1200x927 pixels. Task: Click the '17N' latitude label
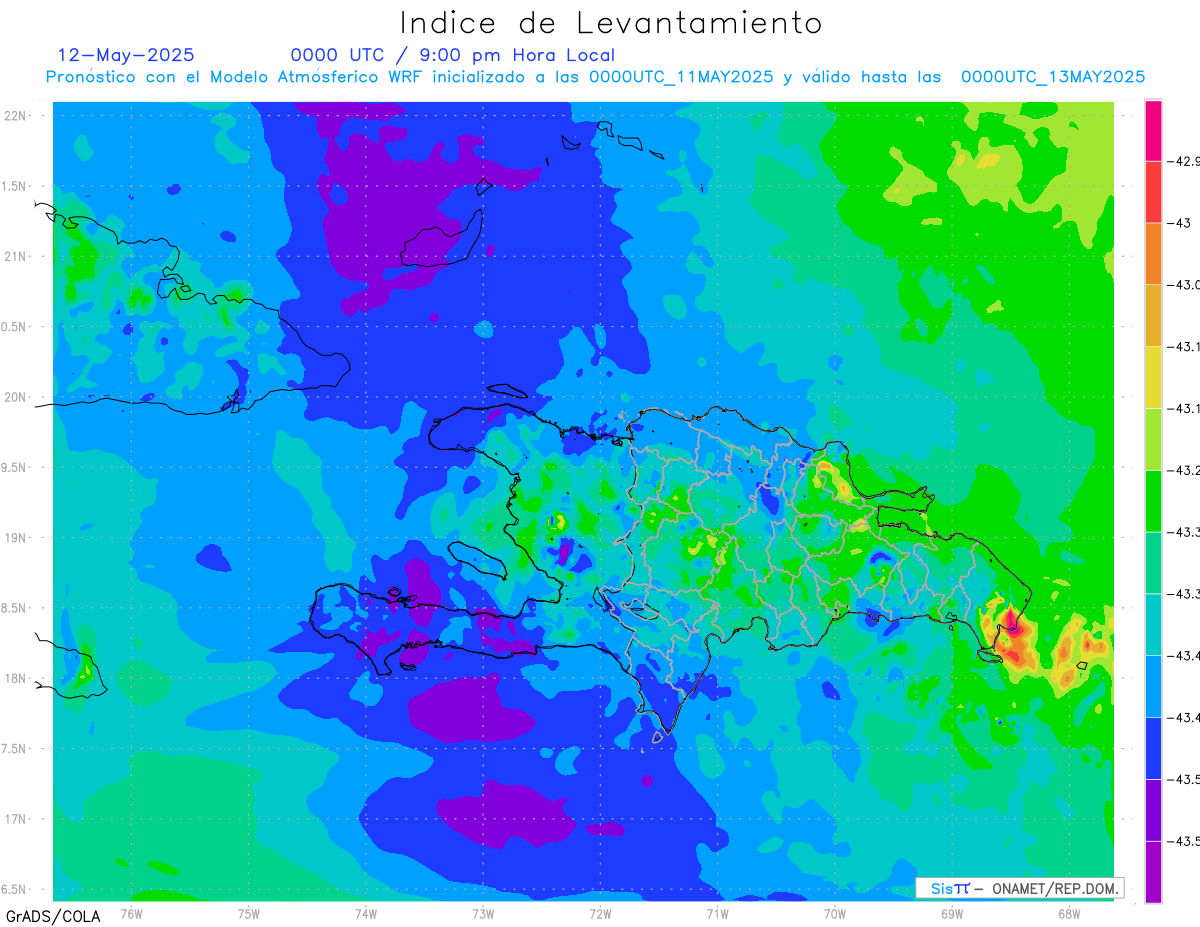coord(16,819)
